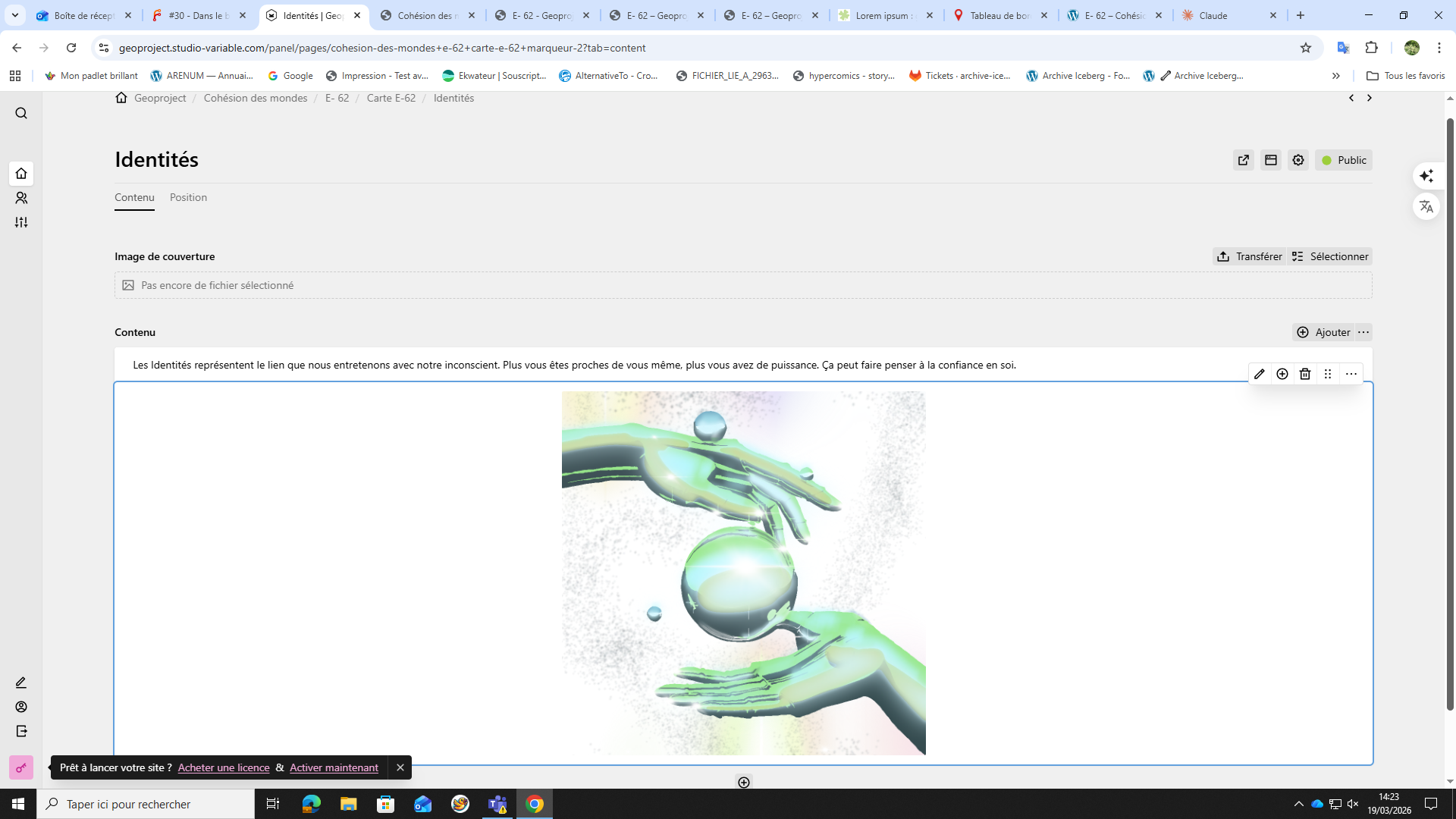The height and width of the screenshot is (819, 1456).
Task: Open page settings gear icon
Action: coord(1298,160)
